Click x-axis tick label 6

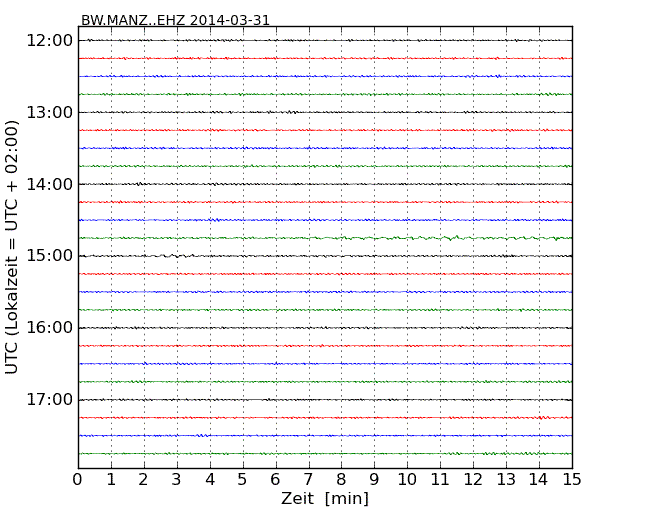click(x=275, y=480)
